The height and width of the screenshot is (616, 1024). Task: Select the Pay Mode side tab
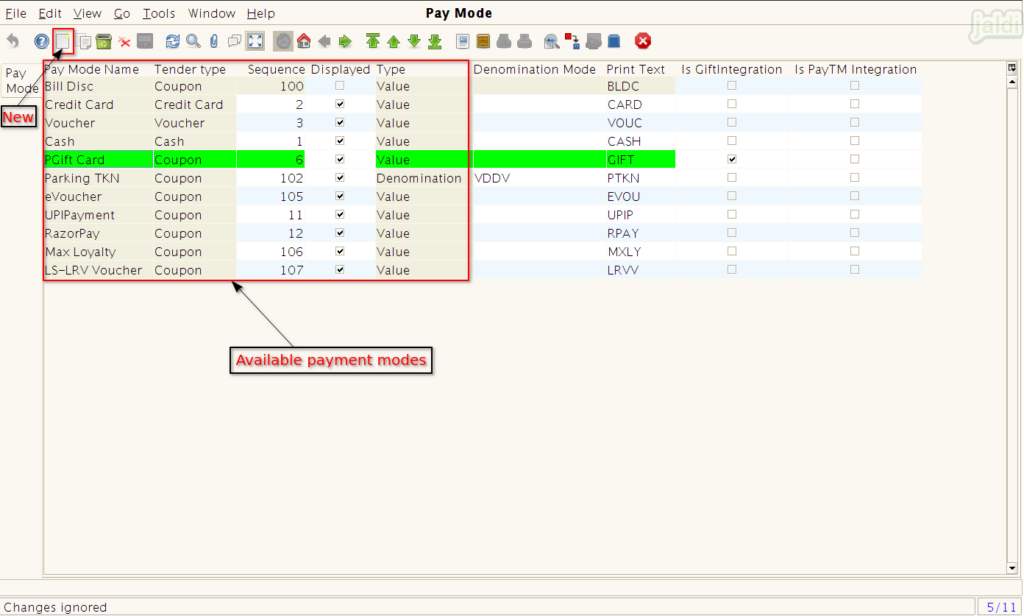[22, 80]
